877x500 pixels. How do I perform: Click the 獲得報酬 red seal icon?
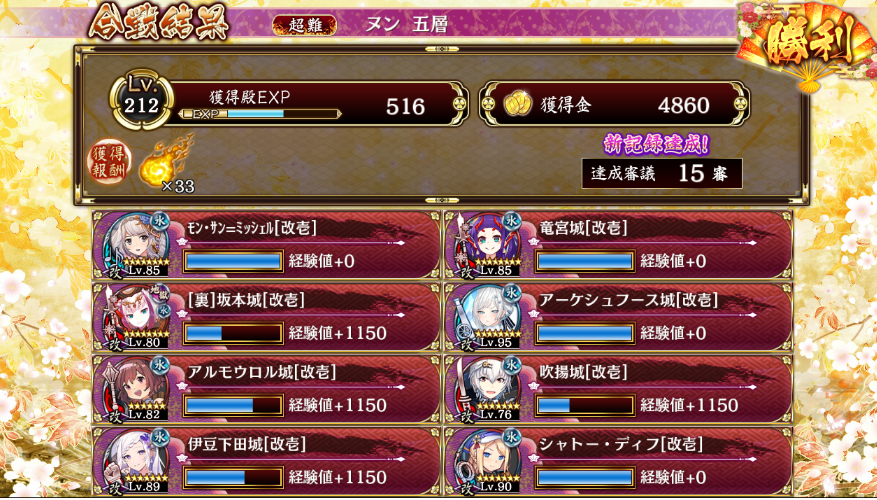click(110, 162)
